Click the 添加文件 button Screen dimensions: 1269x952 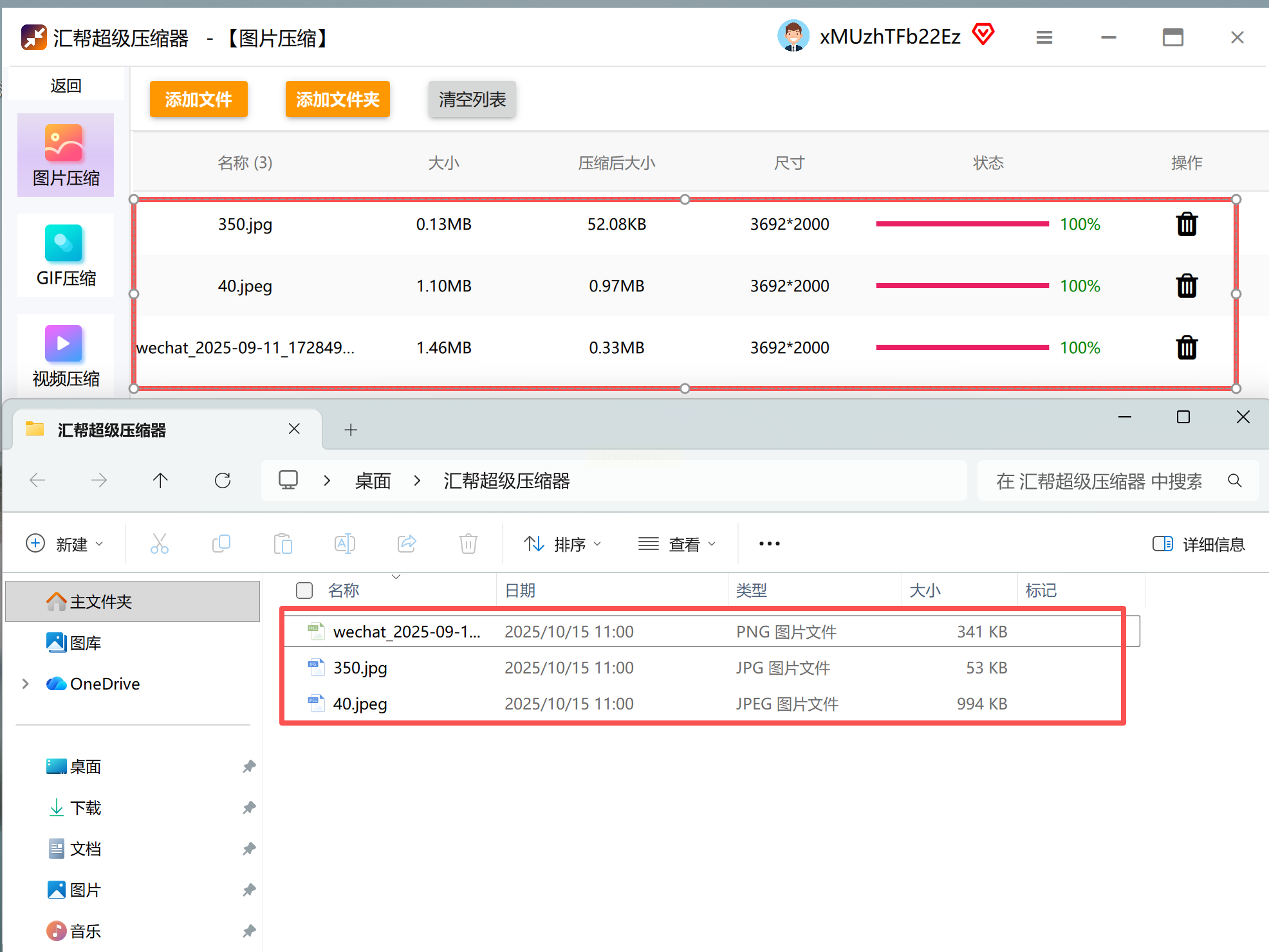pos(198,99)
